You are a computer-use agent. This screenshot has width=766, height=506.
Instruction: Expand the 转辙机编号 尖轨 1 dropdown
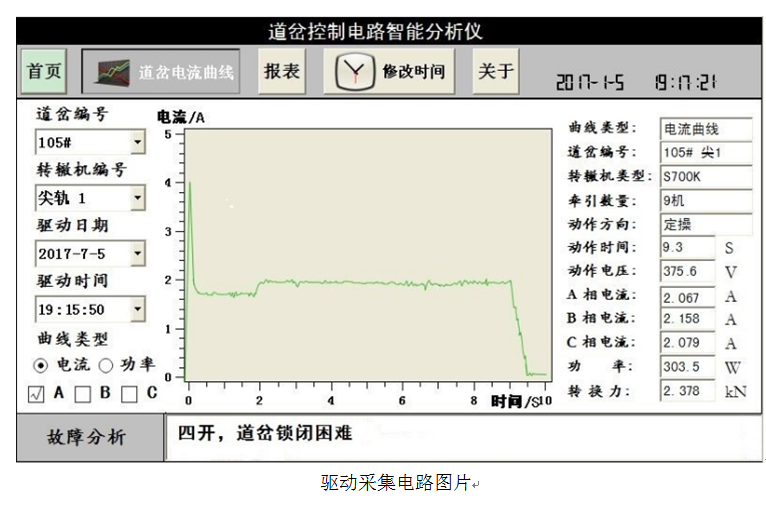137,198
